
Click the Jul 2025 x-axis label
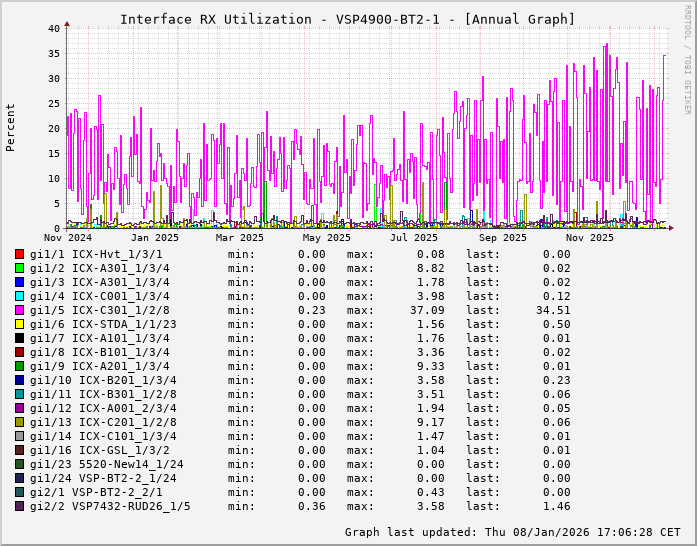414,238
